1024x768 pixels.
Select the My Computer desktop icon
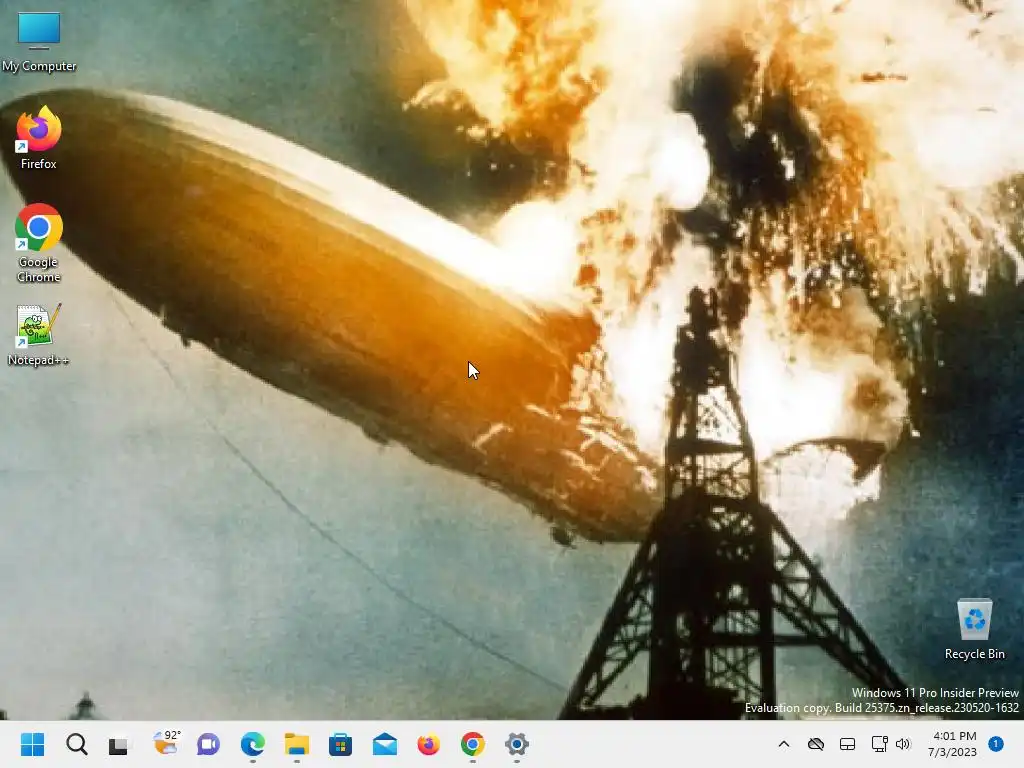(39, 42)
